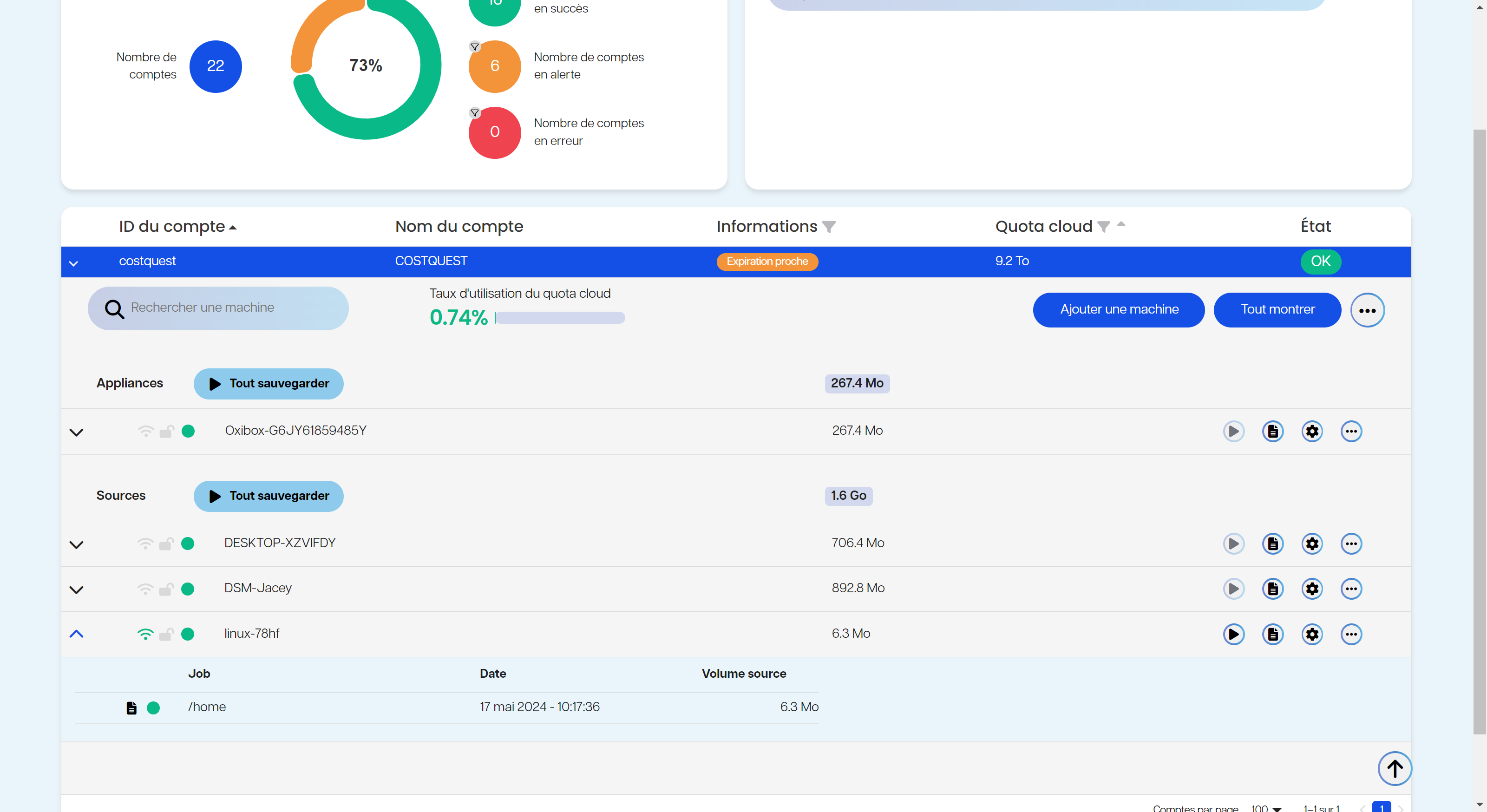This screenshot has width=1487, height=812.
Task: Sort by ID du compte column
Action: tap(177, 227)
